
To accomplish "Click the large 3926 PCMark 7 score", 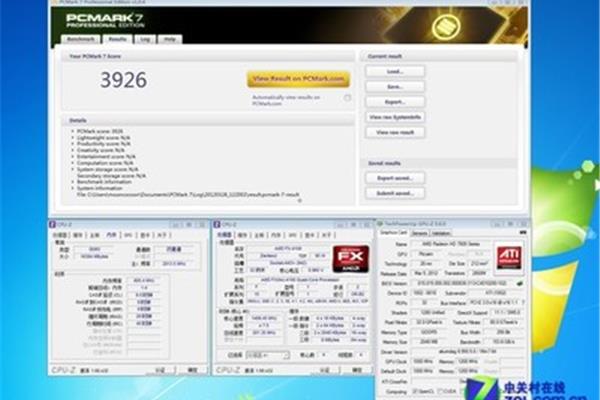I will [x=124, y=80].
